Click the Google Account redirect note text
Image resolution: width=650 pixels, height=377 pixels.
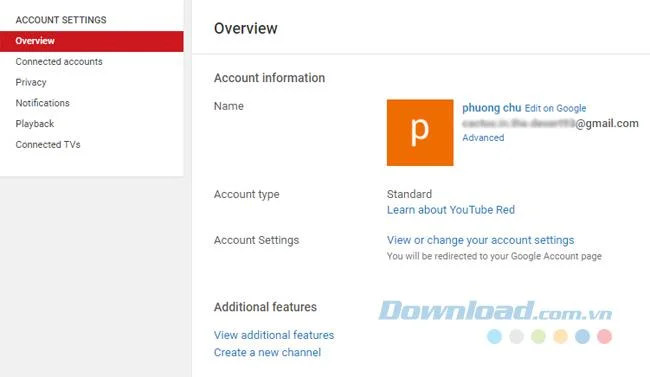pyautogui.click(x=494, y=256)
